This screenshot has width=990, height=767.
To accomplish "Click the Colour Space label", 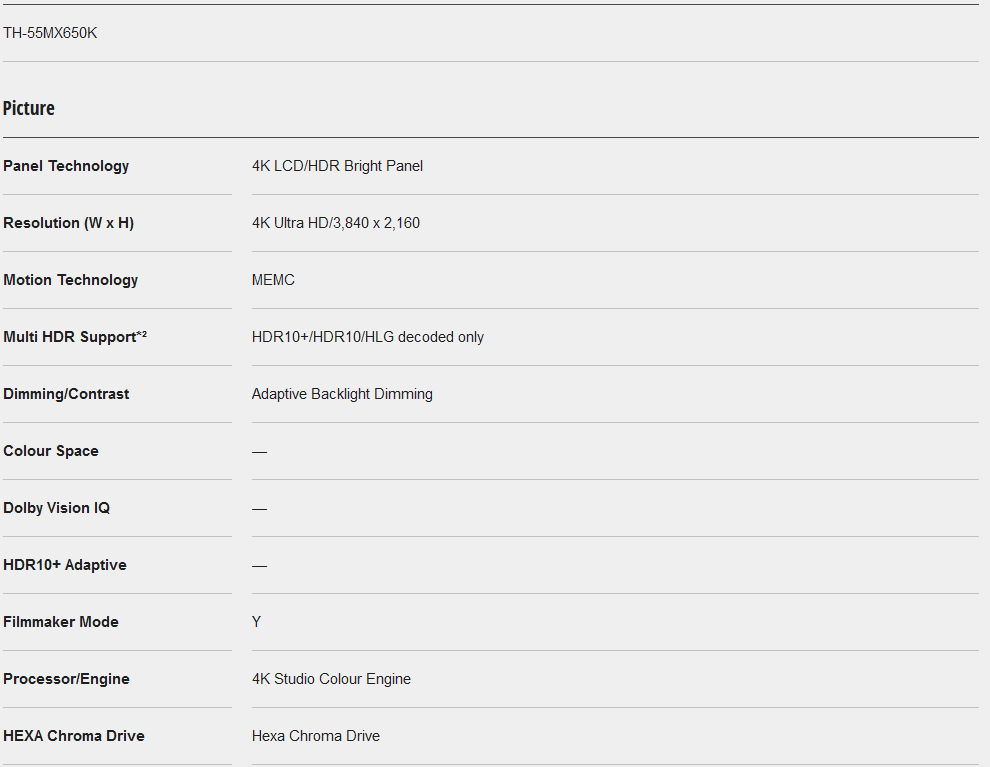I will coord(51,451).
